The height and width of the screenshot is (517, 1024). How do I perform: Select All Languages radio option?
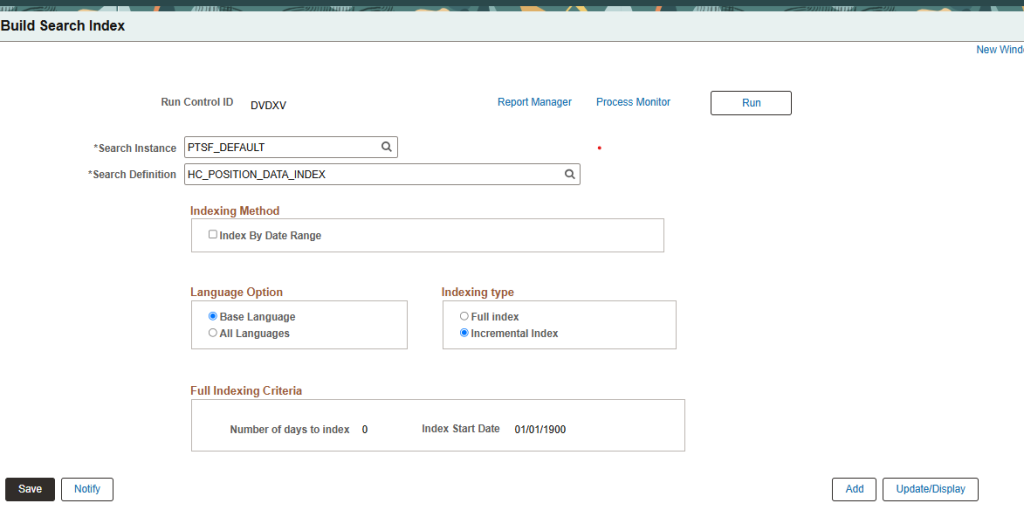click(213, 333)
